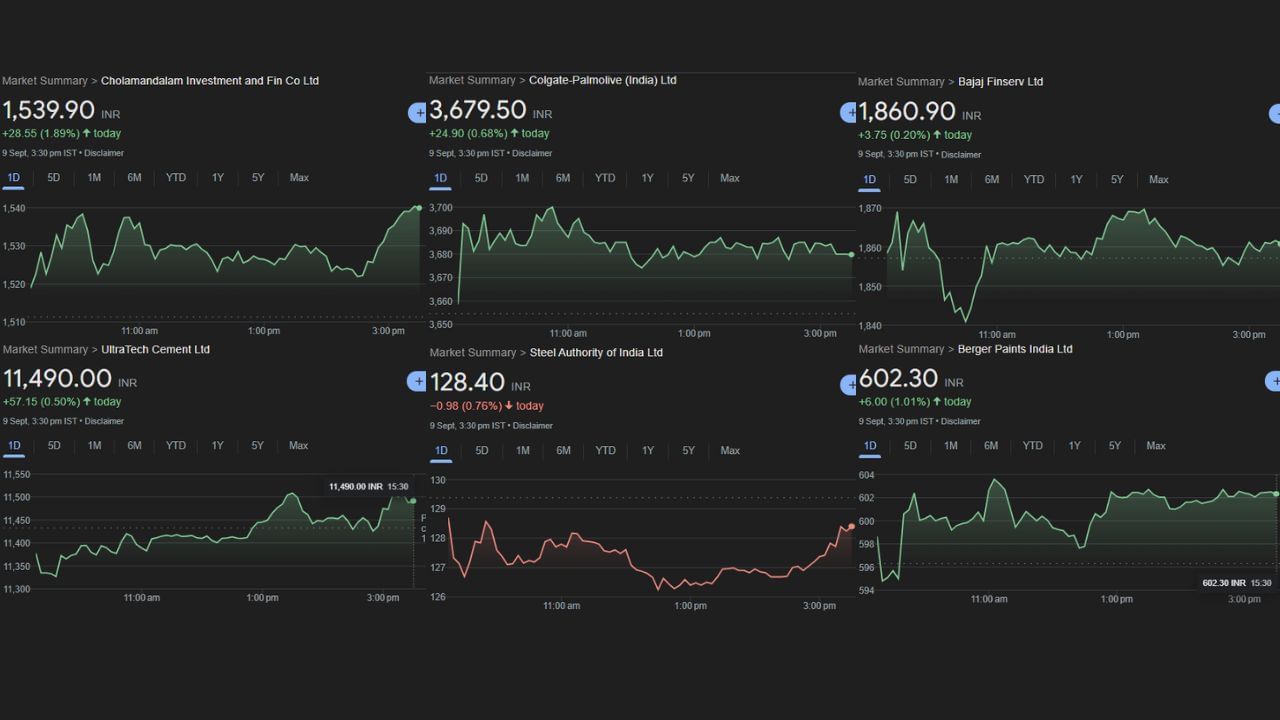The image size is (1280, 720).
Task: Open Market Summary link above Colgate-Palmolive
Action: coord(472,80)
